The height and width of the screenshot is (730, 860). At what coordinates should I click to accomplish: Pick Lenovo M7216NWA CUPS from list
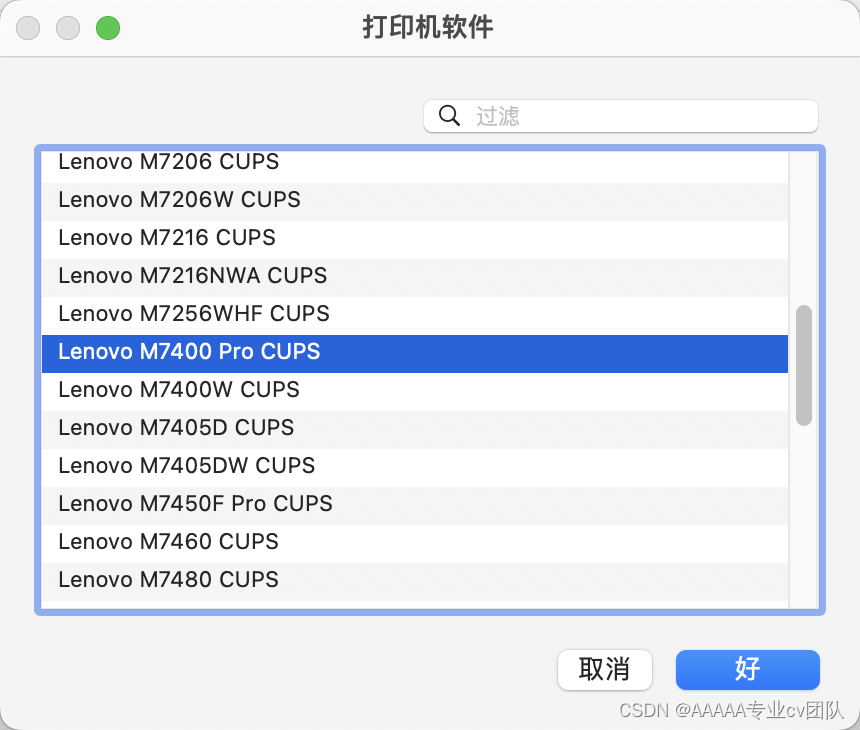415,278
